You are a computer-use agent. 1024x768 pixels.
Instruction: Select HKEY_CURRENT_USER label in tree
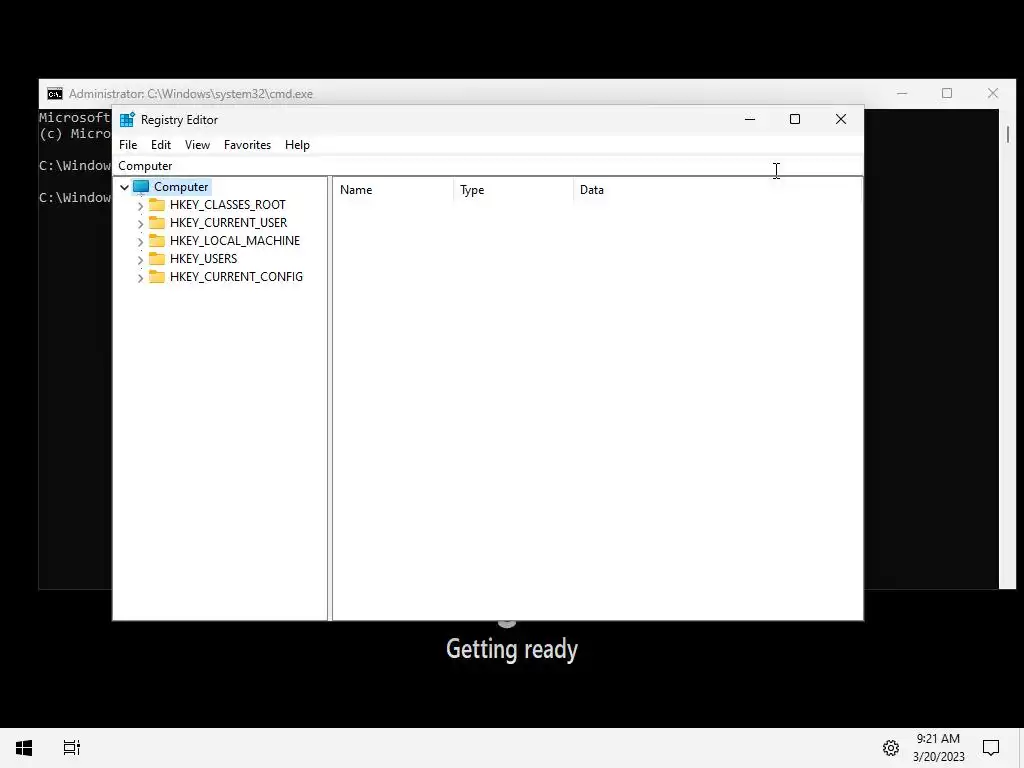[x=228, y=223]
